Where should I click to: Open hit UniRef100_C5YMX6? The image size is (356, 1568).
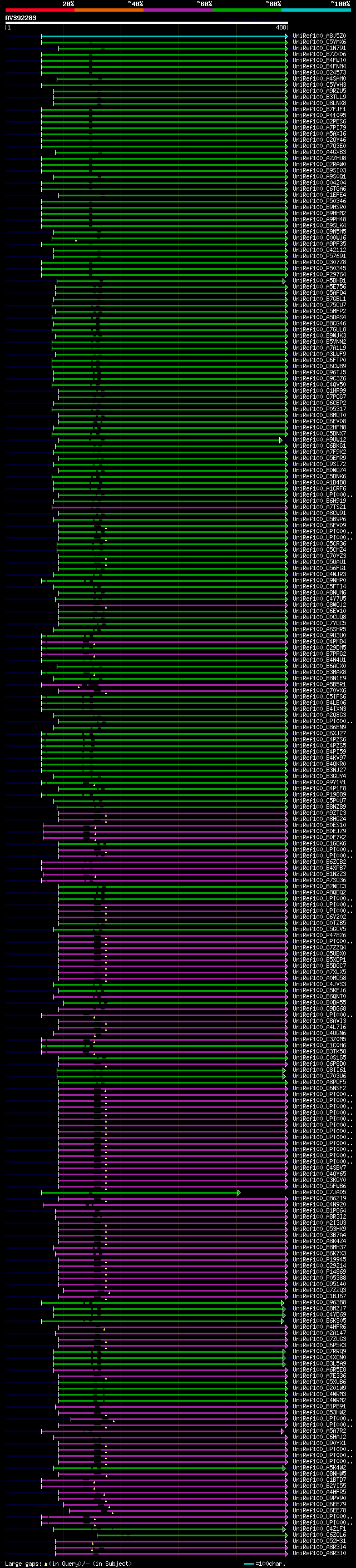tap(319, 42)
